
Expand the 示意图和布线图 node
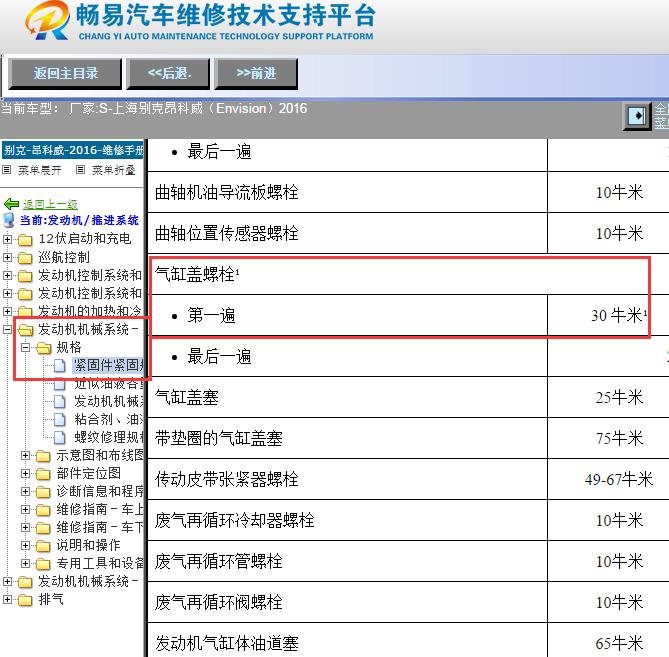(x=26, y=456)
